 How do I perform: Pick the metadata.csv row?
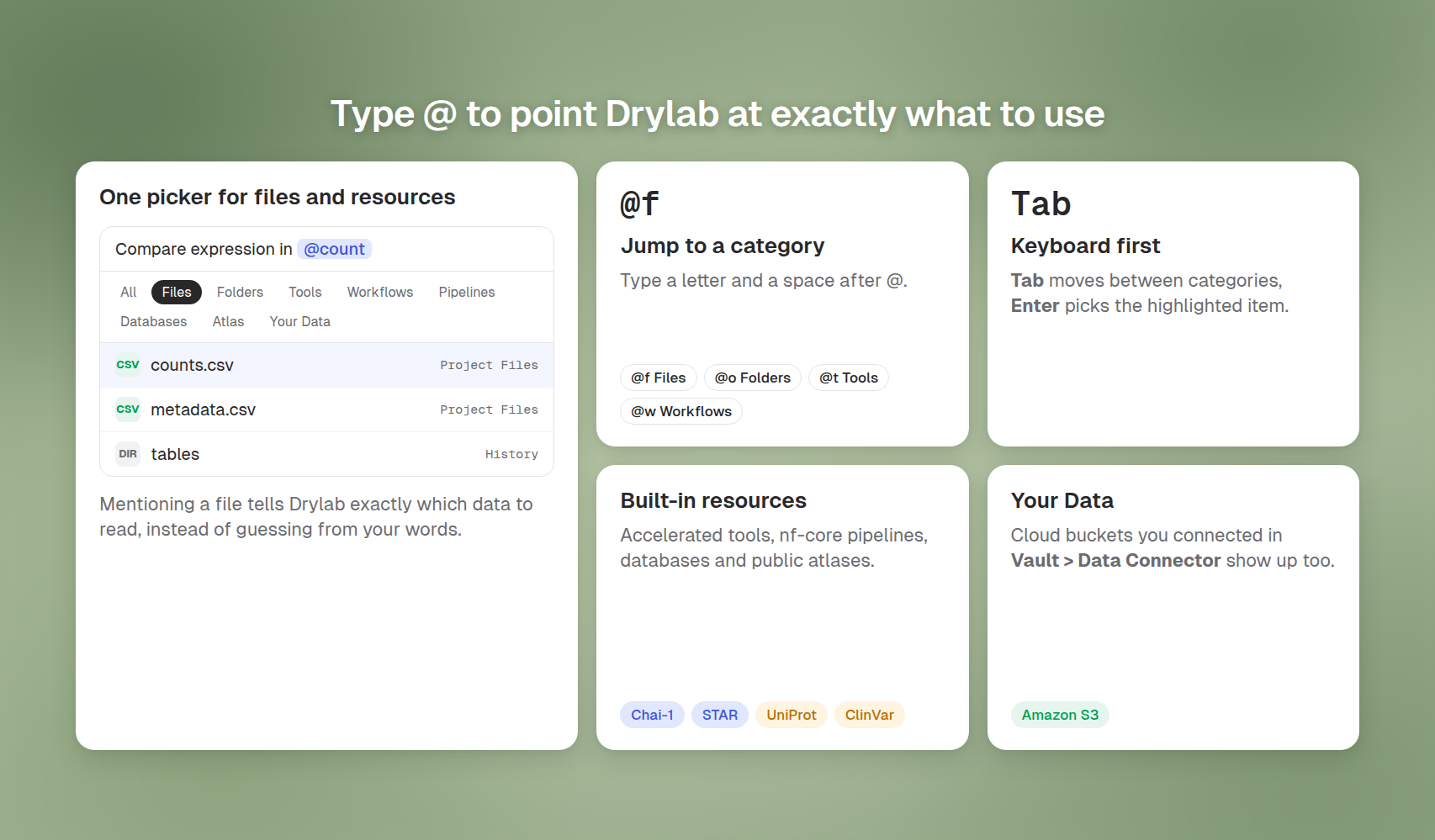(326, 409)
